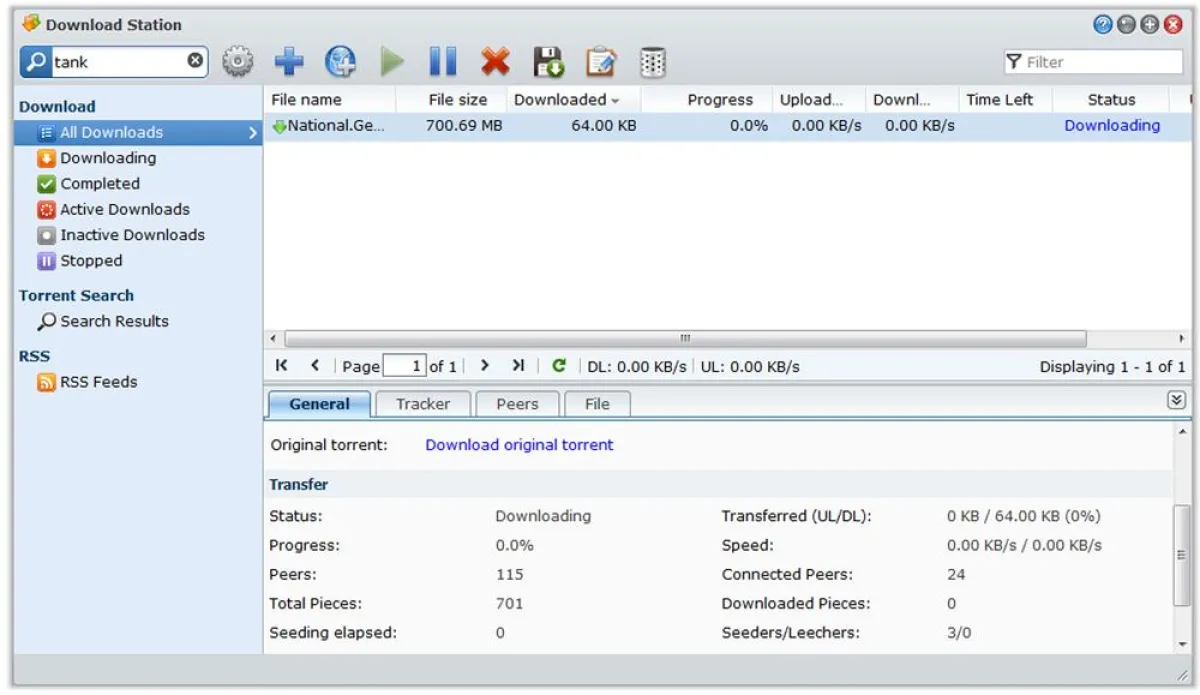
Task: Clear completed tasks with trash bin icon
Action: [652, 62]
